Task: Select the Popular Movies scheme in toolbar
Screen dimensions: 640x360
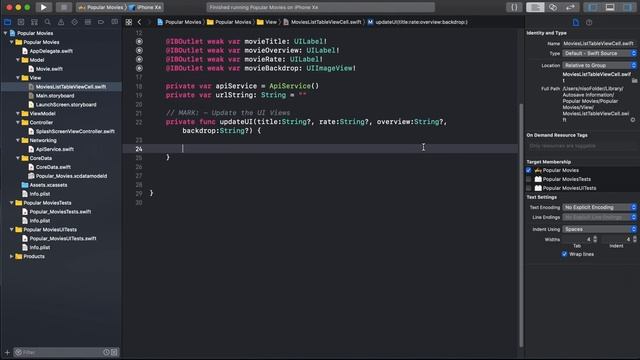Action: click(101, 7)
